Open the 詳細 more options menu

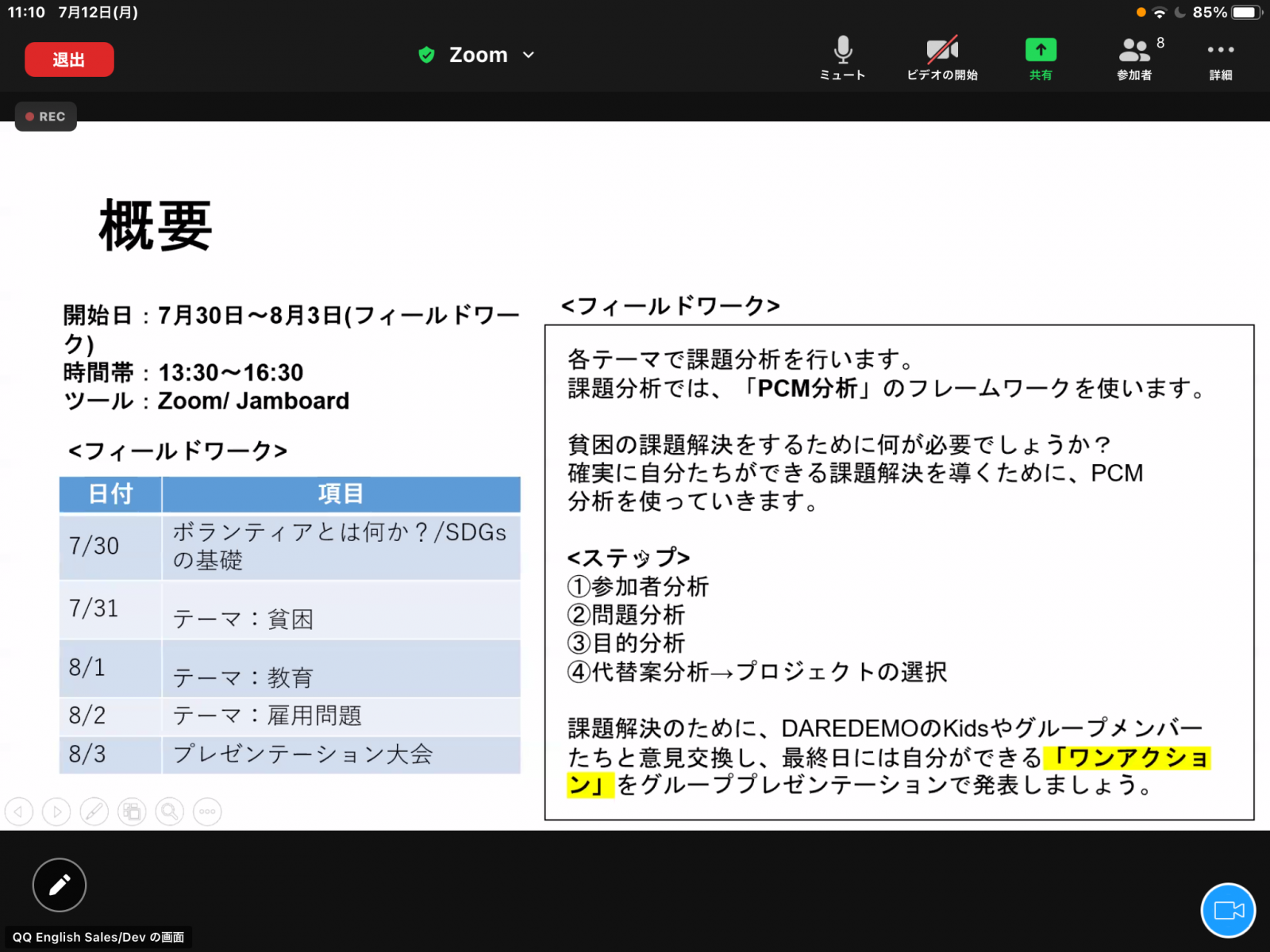(x=1221, y=59)
